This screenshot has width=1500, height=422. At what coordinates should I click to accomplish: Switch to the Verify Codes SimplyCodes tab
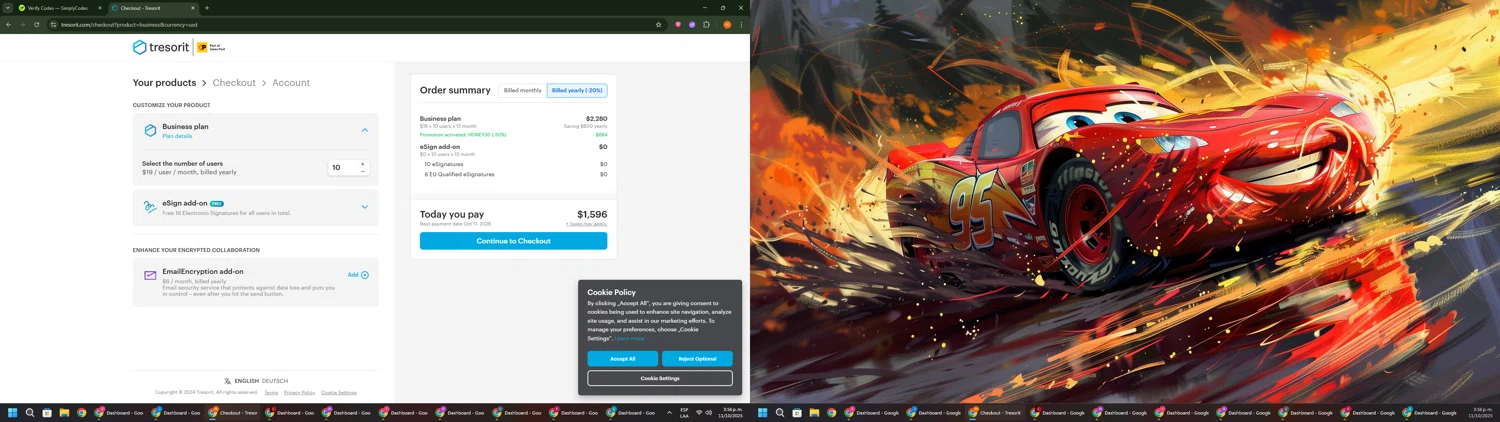(58, 8)
